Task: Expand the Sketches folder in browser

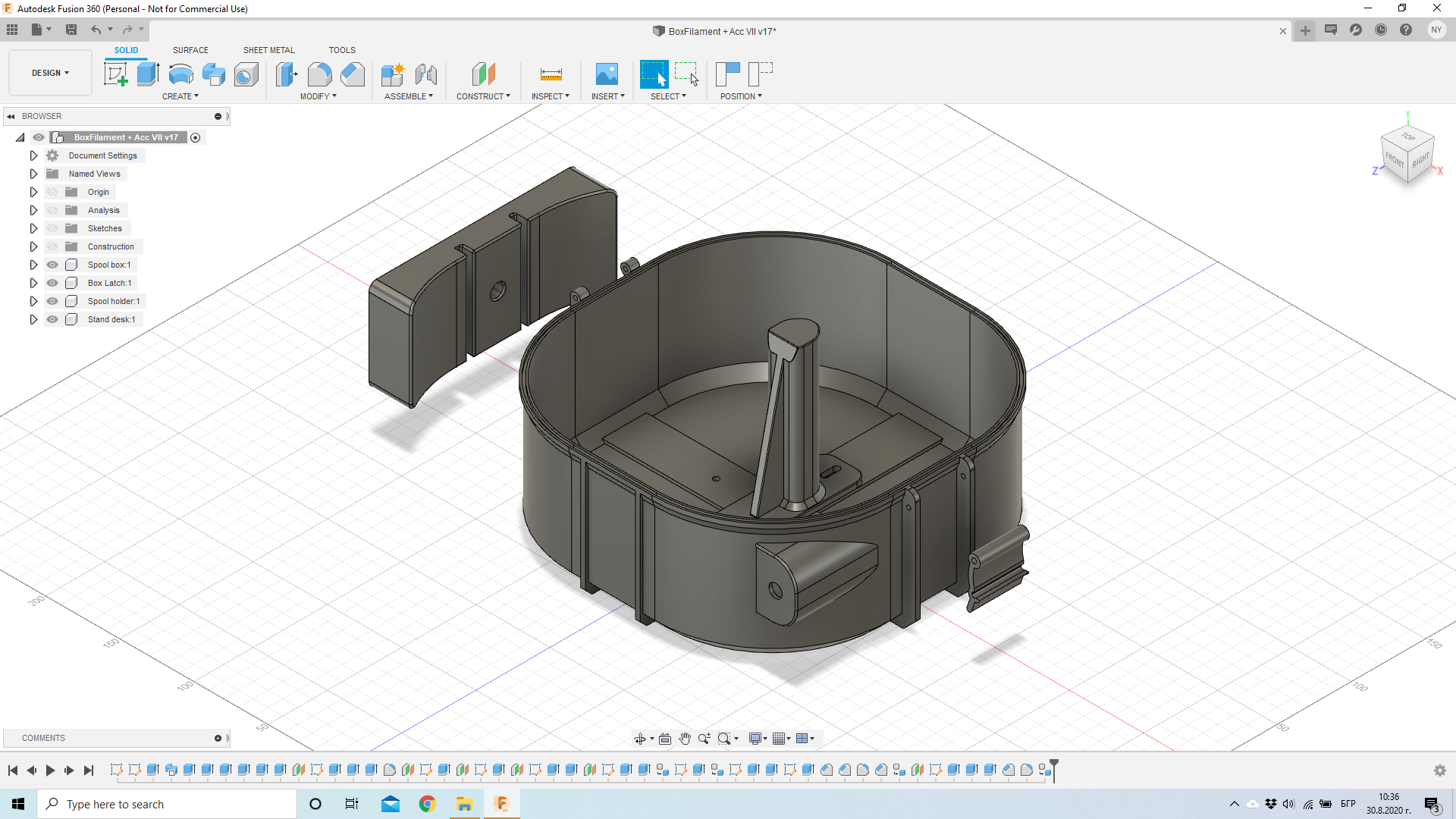Action: [x=33, y=227]
